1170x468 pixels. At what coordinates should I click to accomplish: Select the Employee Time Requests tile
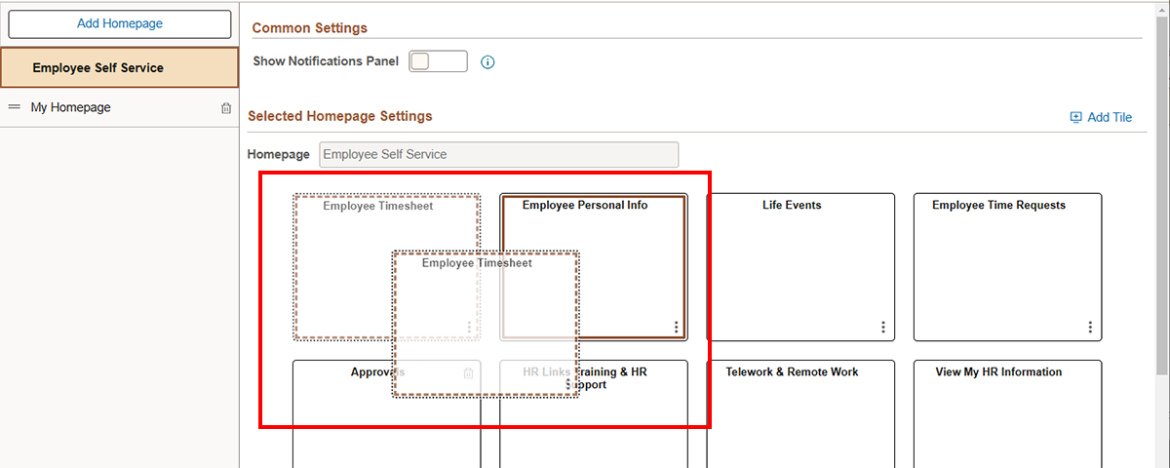pos(1007,267)
